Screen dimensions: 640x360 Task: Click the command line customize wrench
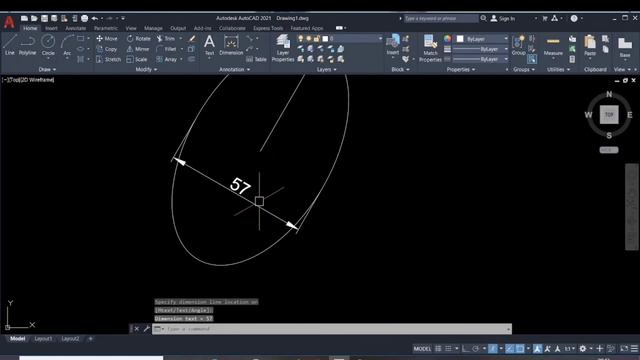coord(146,329)
